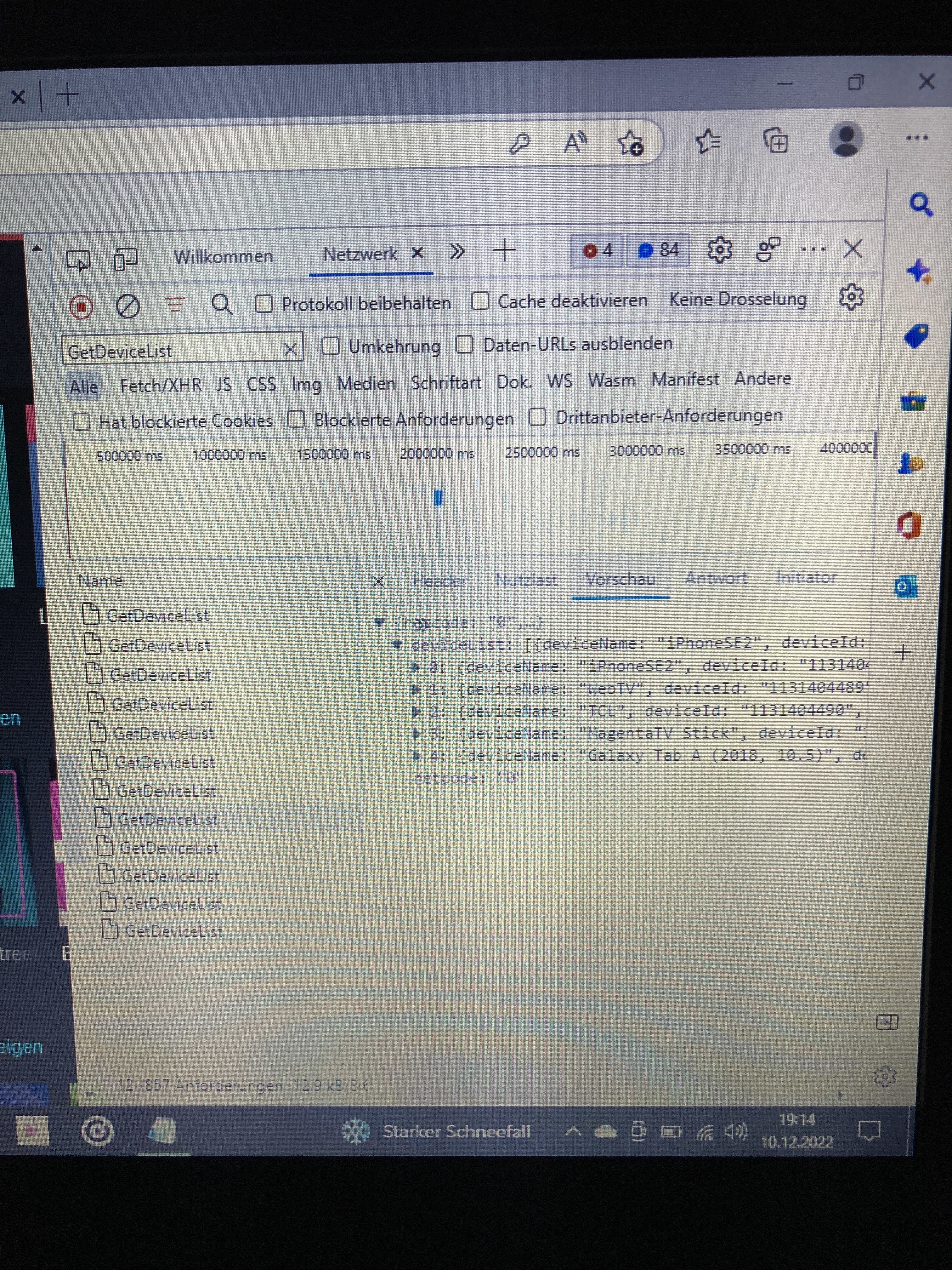
Task: Expand device entry 2 TCL
Action: tap(416, 712)
